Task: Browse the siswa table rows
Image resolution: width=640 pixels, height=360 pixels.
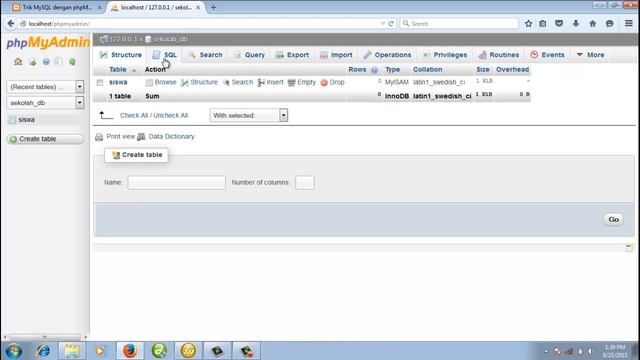Action: coord(161,82)
